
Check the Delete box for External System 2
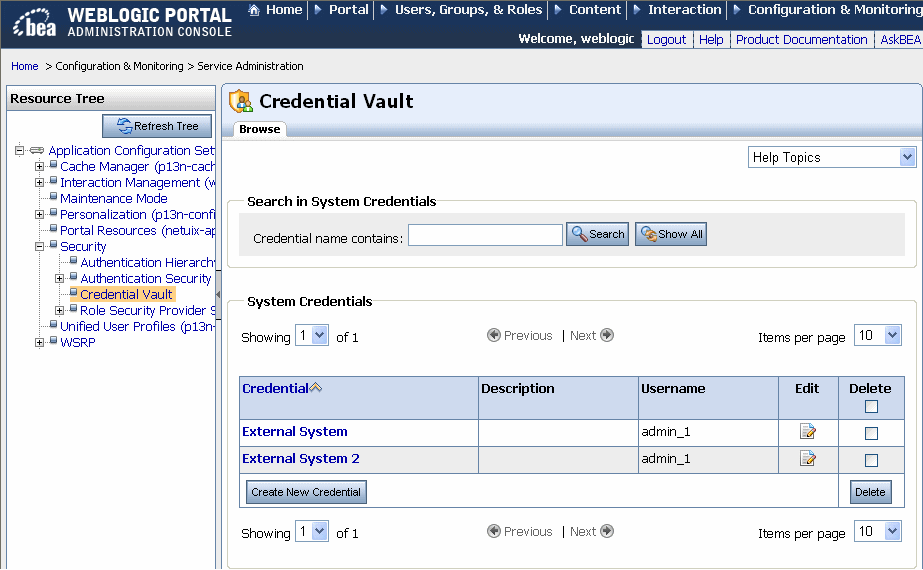click(x=871, y=460)
